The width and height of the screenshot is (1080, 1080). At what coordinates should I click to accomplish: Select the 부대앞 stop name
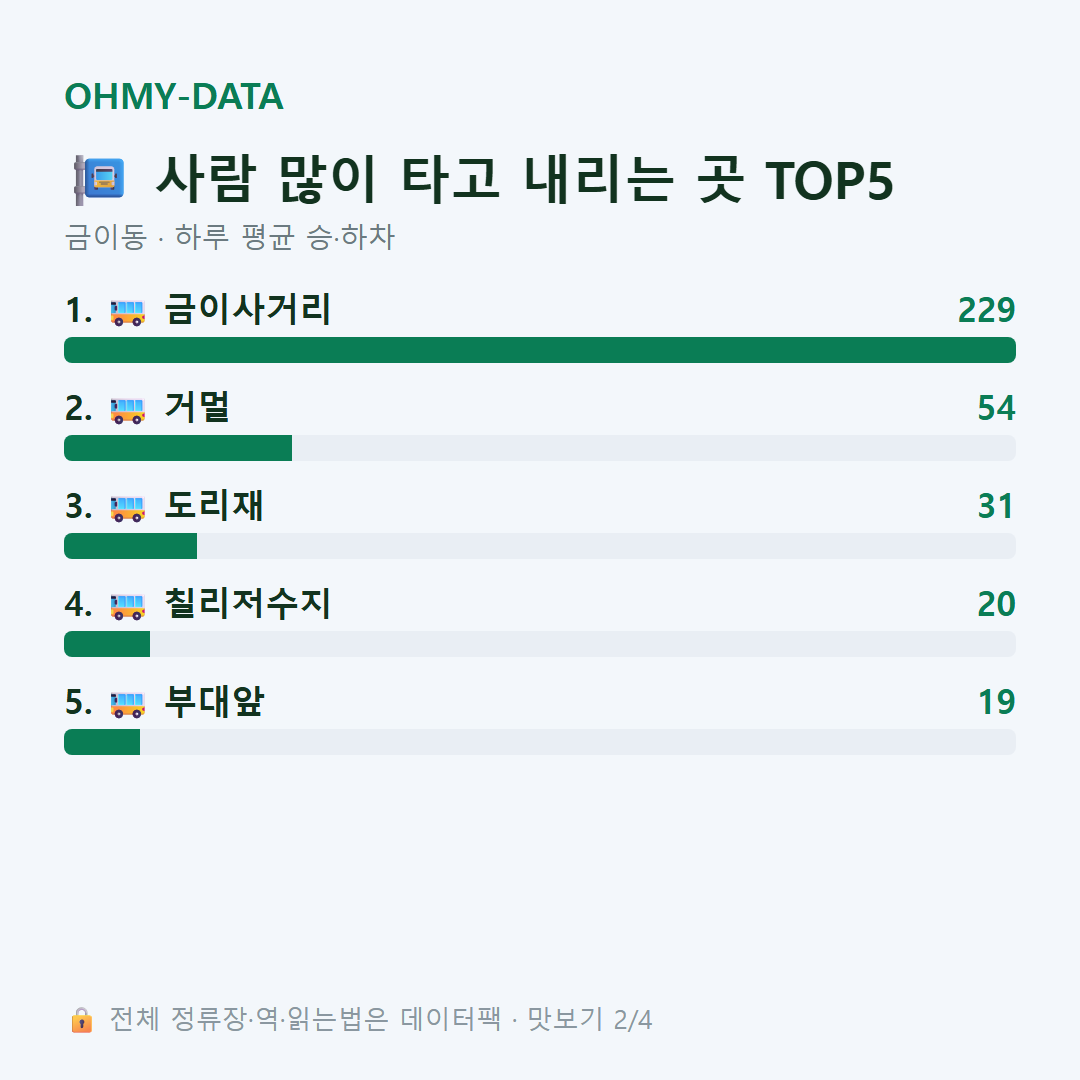[x=214, y=702]
